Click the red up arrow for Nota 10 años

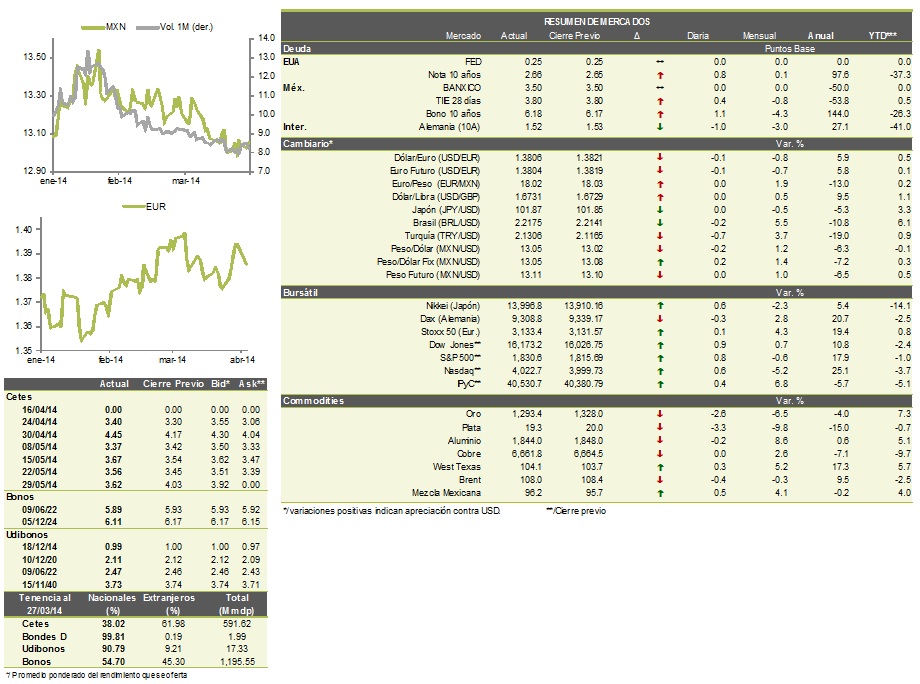[x=660, y=75]
